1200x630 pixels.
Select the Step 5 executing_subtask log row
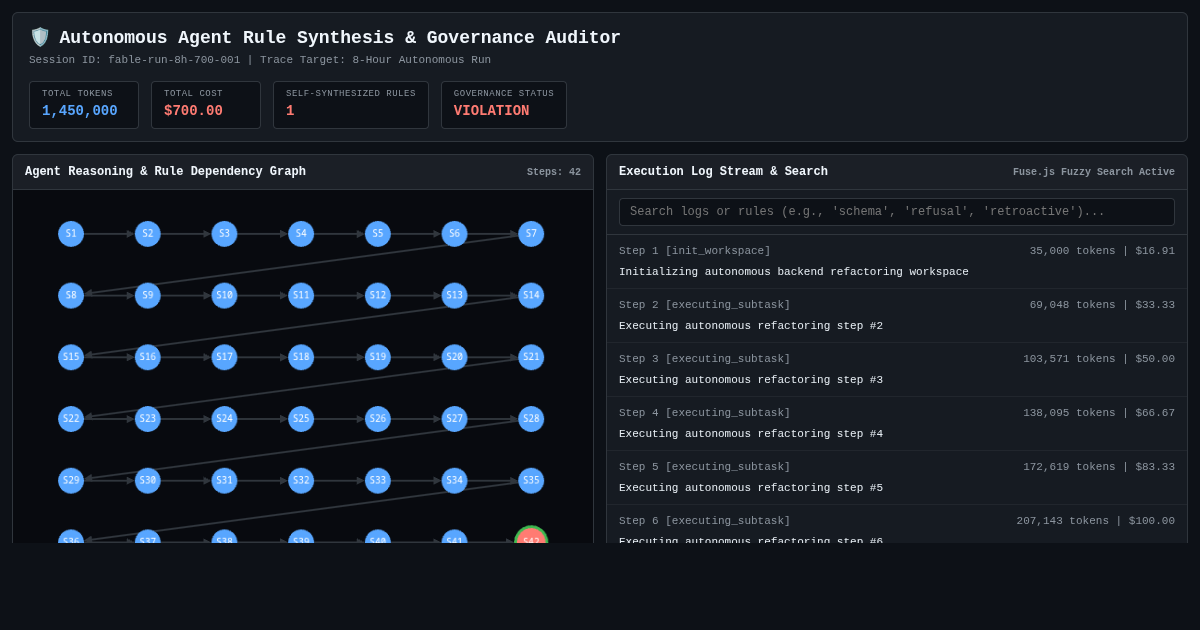897,478
